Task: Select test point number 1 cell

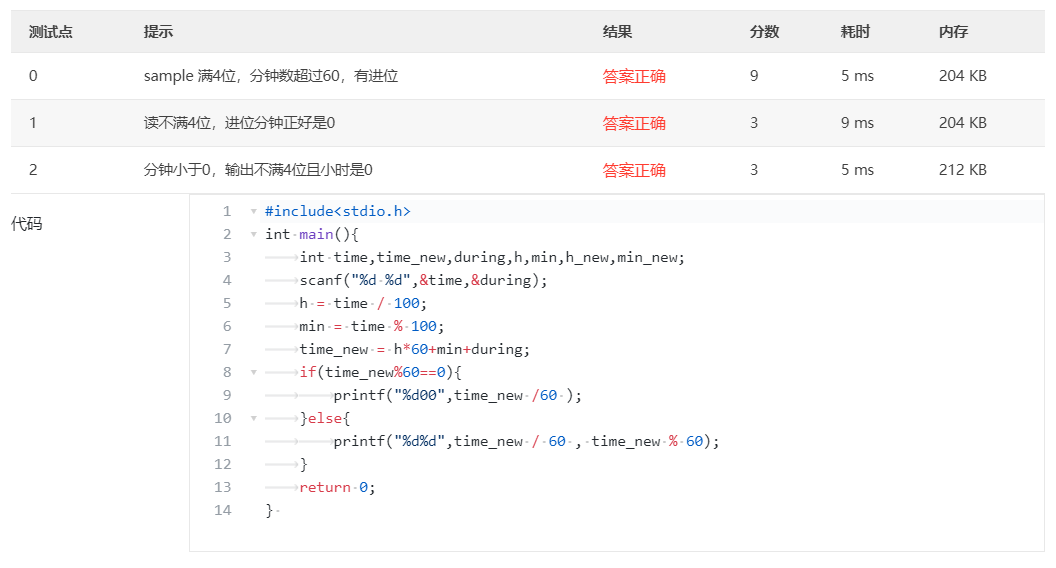Action: (33, 123)
